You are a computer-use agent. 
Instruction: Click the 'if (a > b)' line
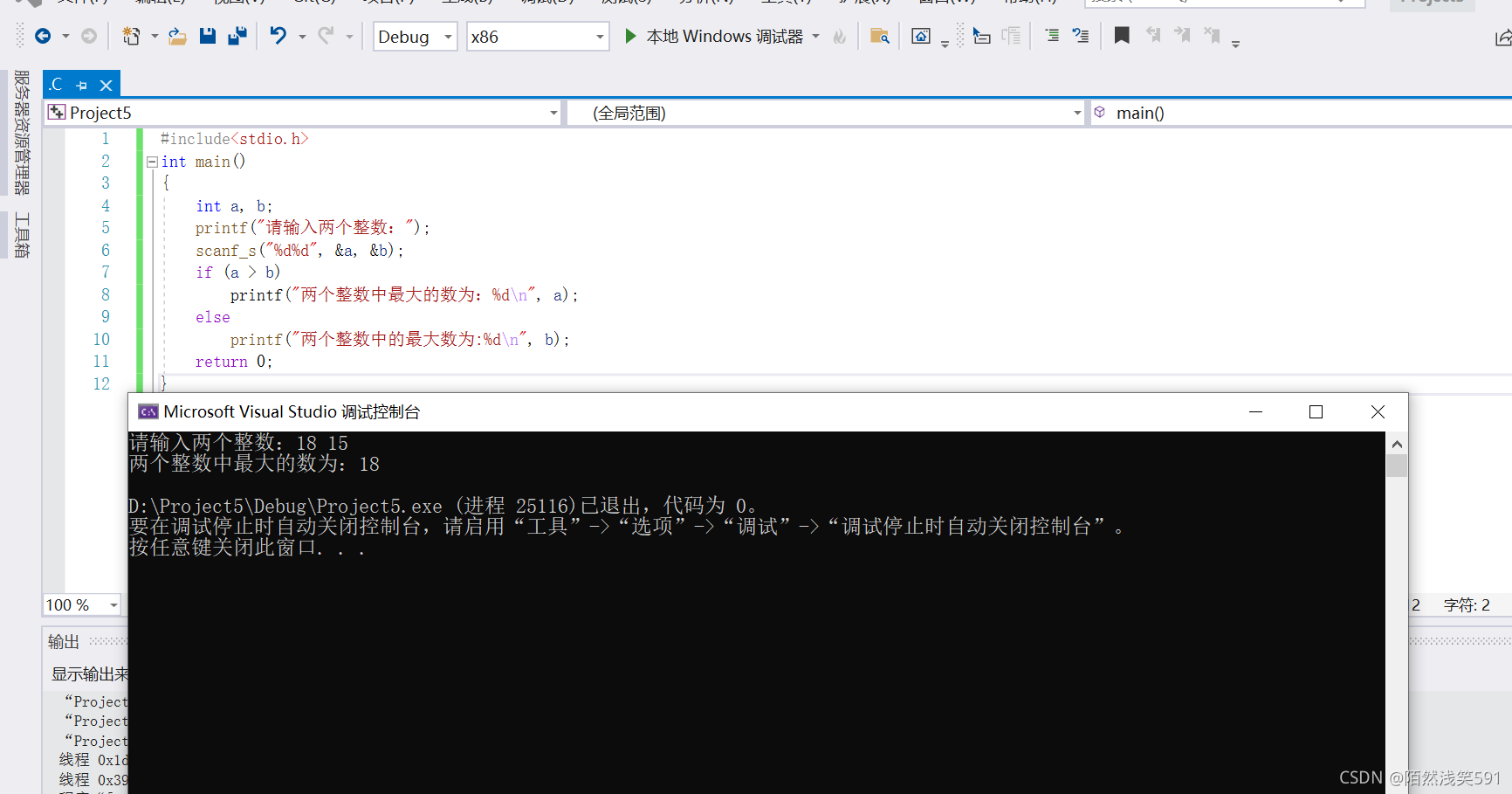click(x=237, y=273)
